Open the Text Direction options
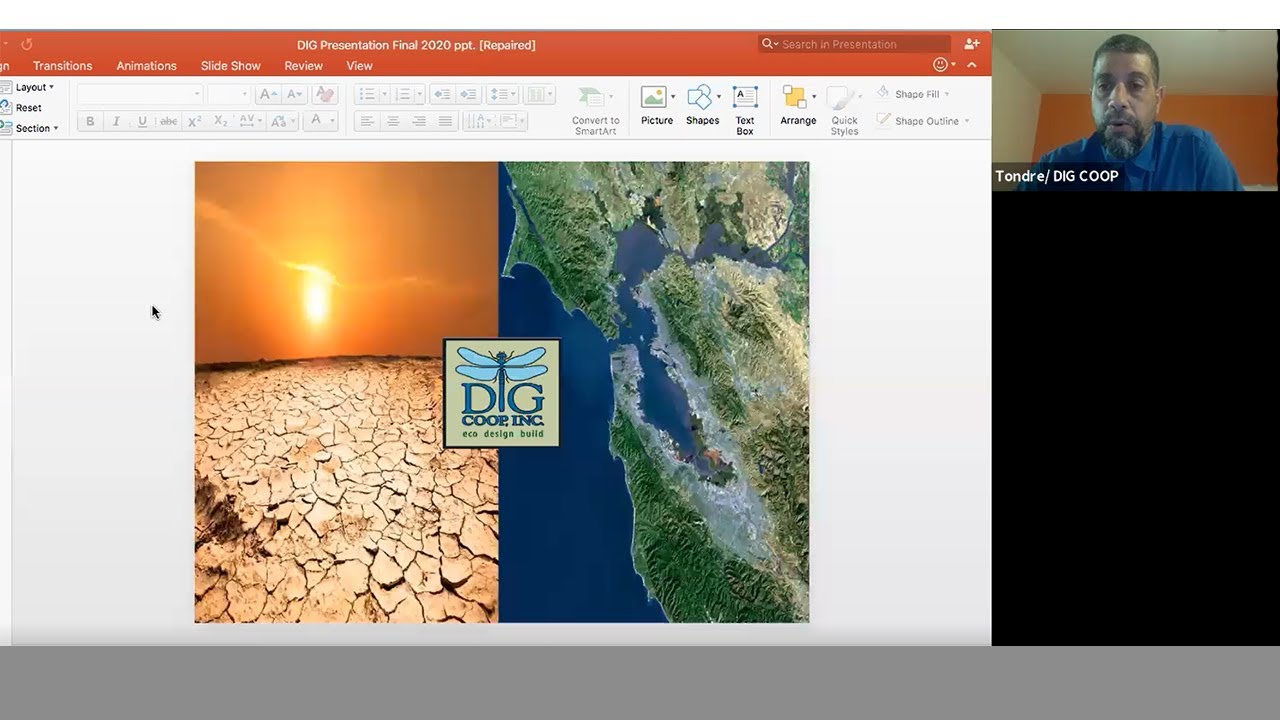This screenshot has width=1280, height=720. (x=479, y=121)
